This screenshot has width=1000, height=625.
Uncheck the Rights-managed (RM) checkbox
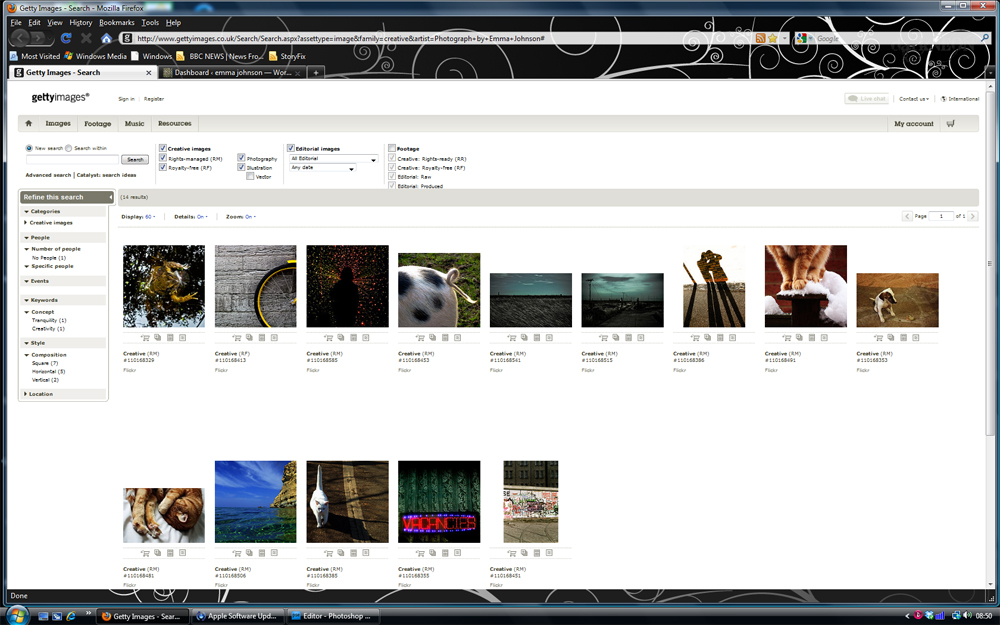point(163,158)
